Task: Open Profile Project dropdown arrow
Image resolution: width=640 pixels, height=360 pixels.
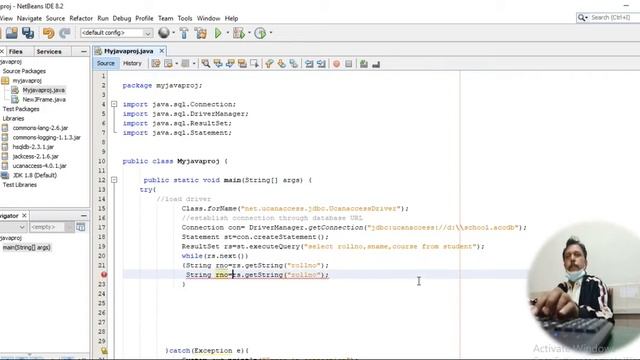Action: (271, 33)
